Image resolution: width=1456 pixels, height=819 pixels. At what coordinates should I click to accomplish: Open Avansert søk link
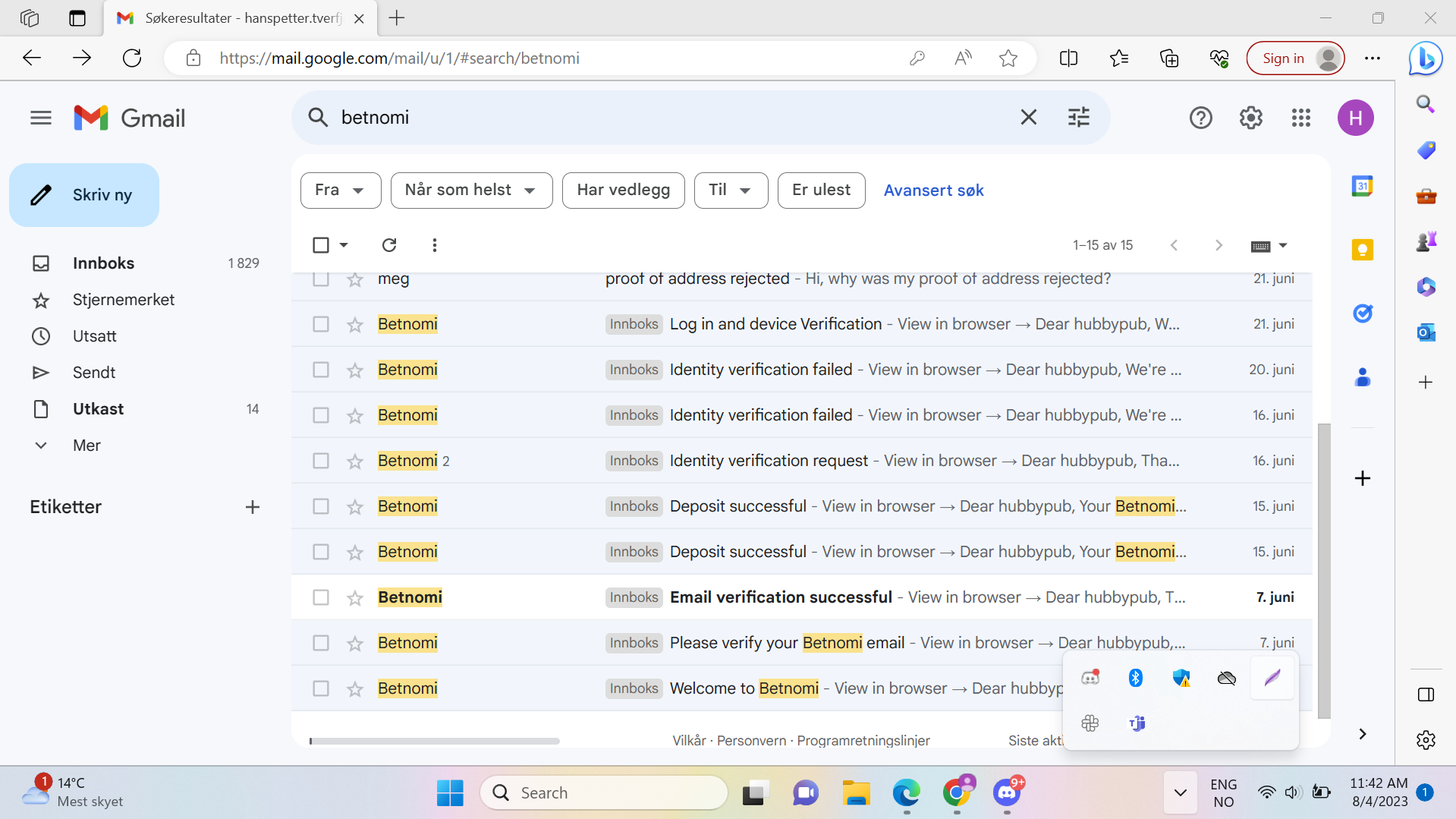pyautogui.click(x=933, y=191)
